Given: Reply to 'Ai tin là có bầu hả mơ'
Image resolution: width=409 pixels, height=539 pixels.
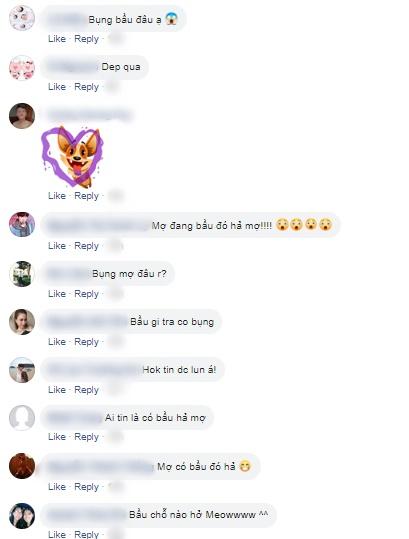Looking at the screenshot, I should pyautogui.click(x=87, y=437).
